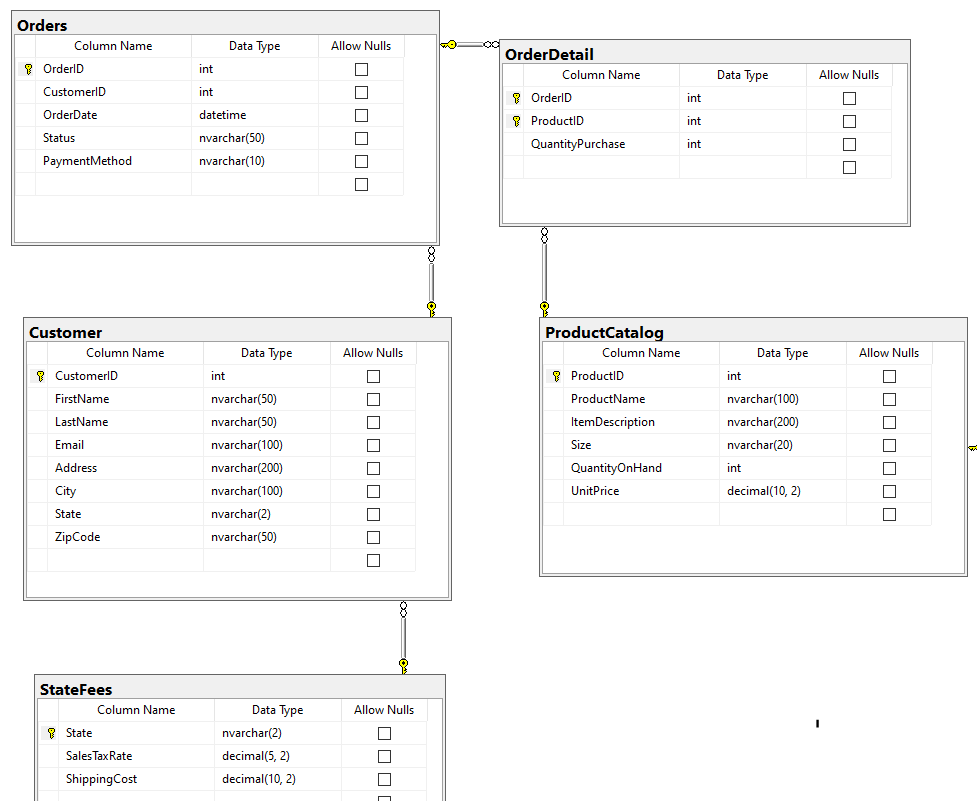The image size is (977, 801).
Task: Toggle Allow Nulls for SalesTaxRate in StateFees
Action: [x=384, y=756]
